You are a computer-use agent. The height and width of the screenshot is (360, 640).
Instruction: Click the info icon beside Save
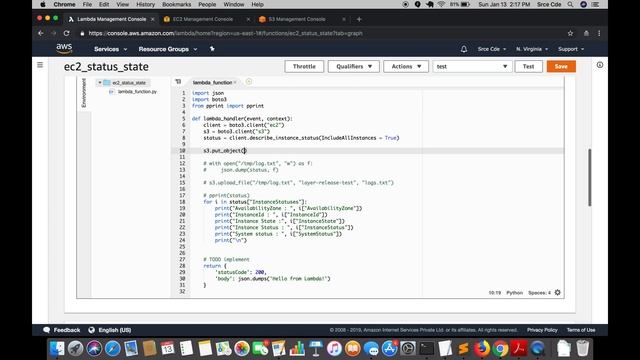coord(600,65)
